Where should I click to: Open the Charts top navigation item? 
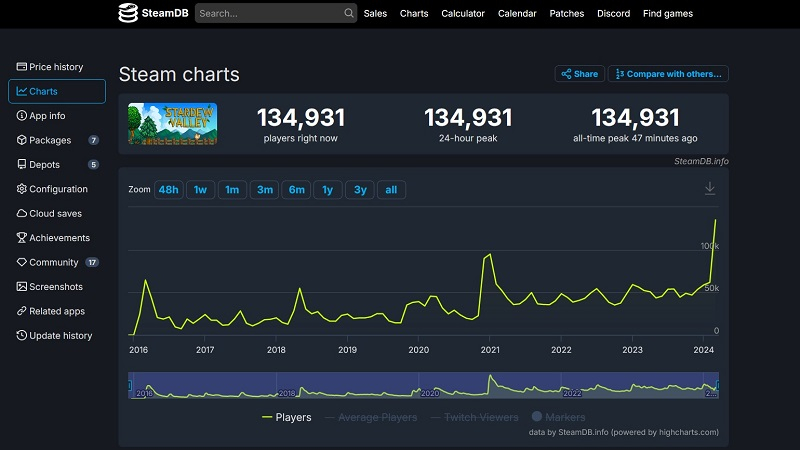pos(414,14)
